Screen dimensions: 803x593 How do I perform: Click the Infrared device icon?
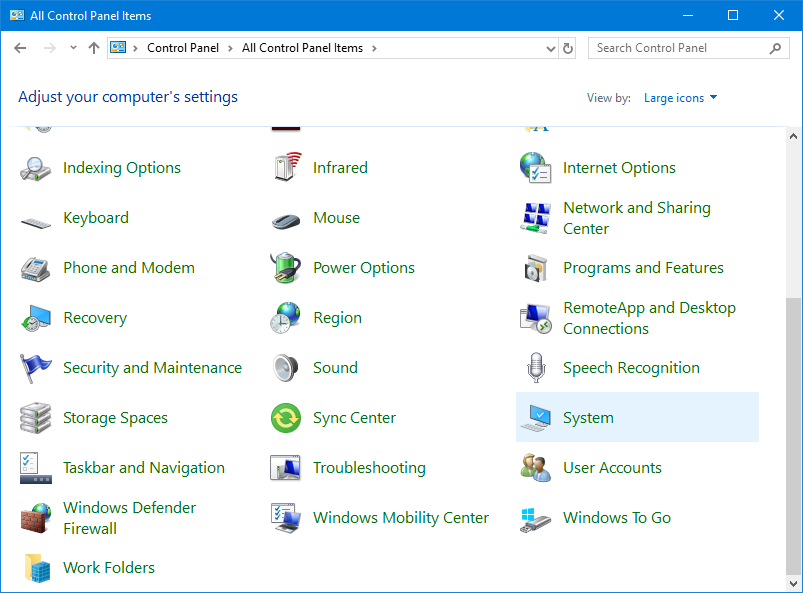[x=286, y=167]
